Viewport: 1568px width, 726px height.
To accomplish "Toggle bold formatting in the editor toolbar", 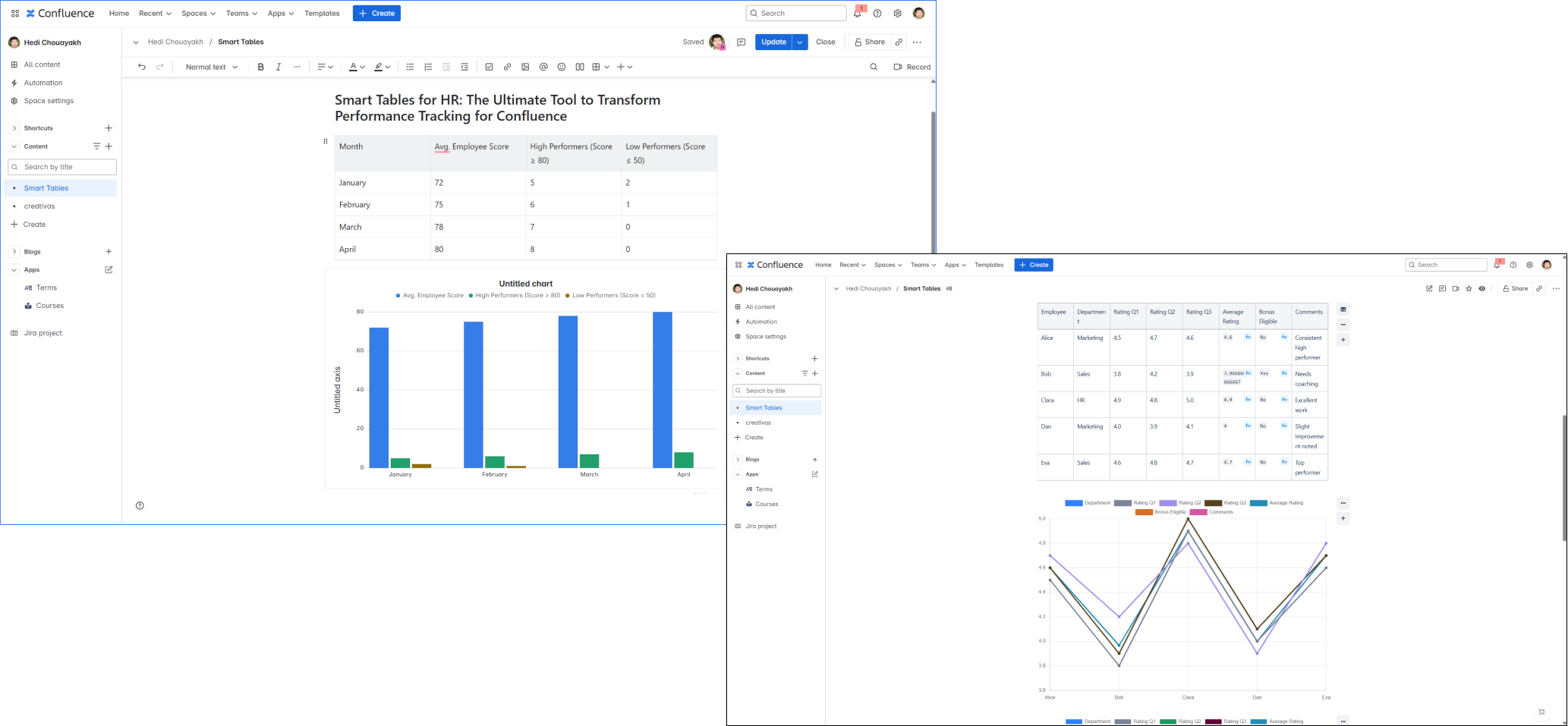I will (x=260, y=67).
